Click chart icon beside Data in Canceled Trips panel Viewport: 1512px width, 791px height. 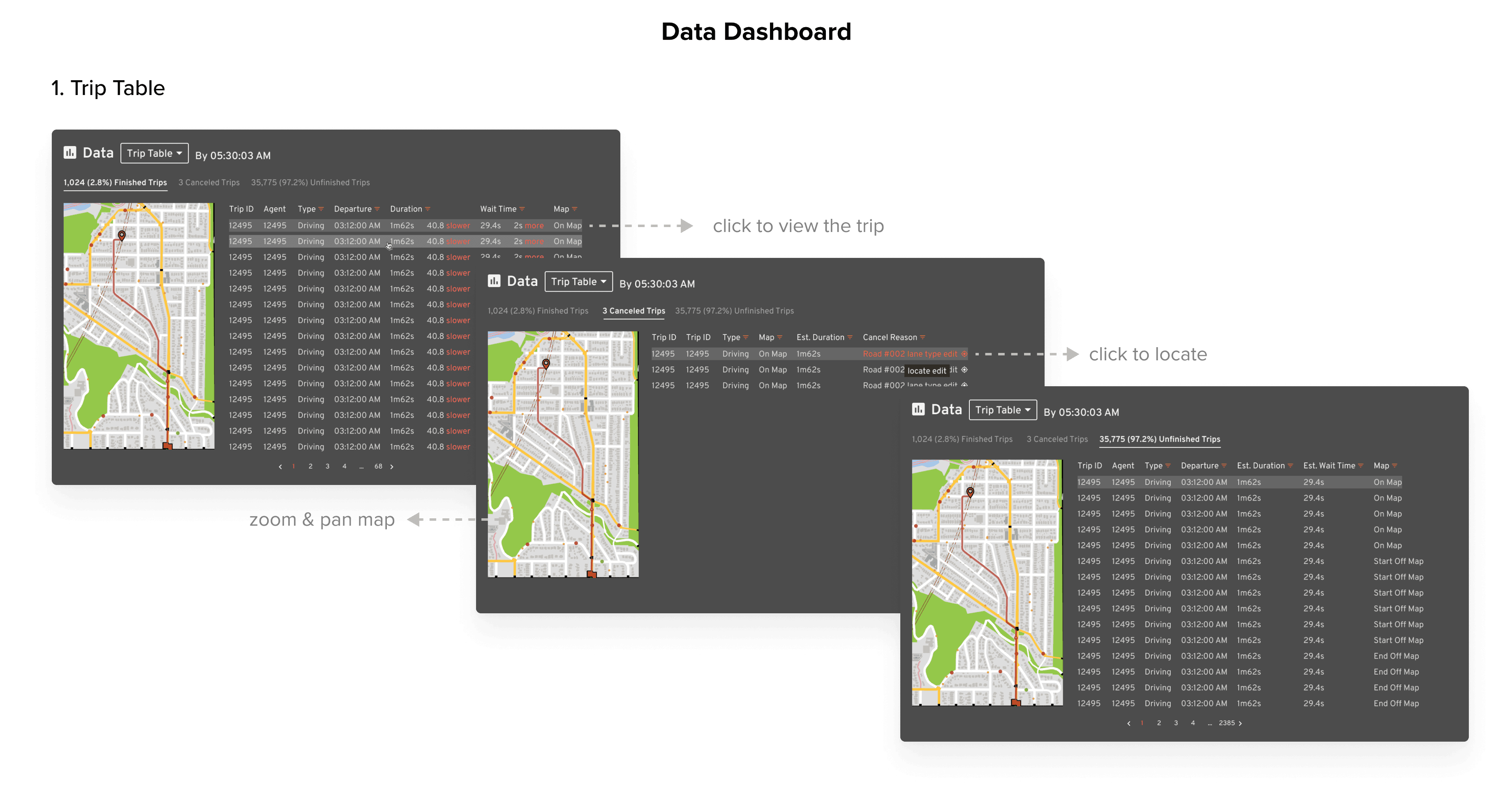click(x=494, y=281)
